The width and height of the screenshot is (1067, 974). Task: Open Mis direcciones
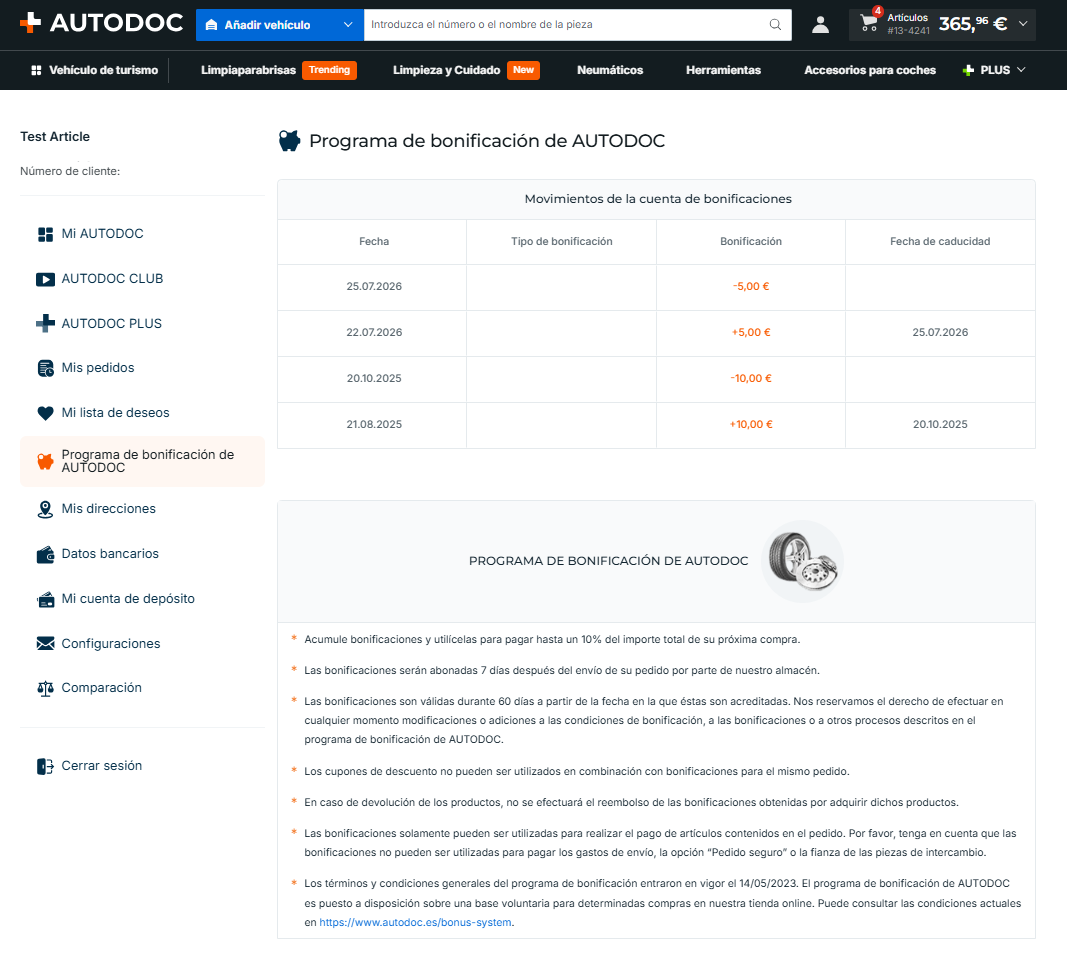pyautogui.click(x=108, y=508)
